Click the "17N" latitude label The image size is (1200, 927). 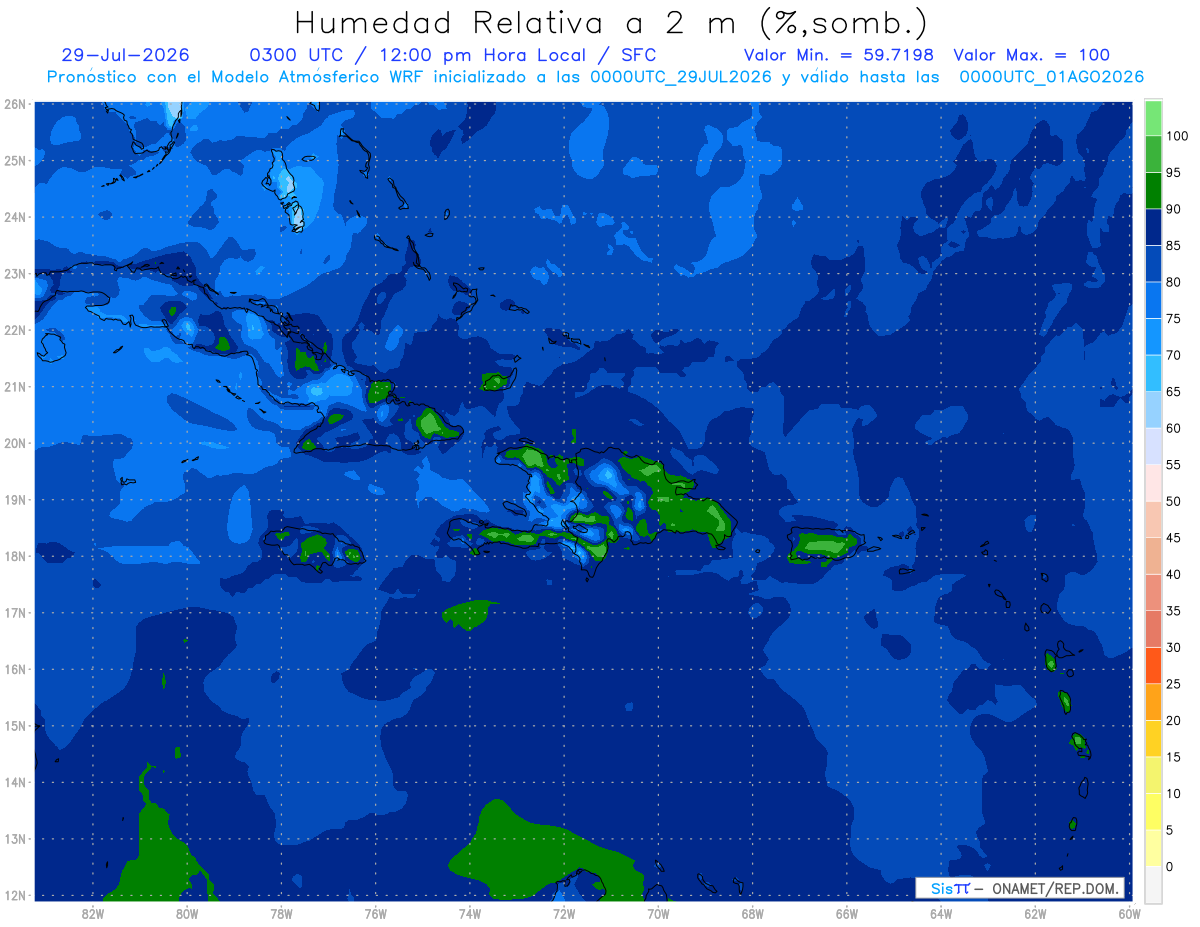[x=14, y=613]
